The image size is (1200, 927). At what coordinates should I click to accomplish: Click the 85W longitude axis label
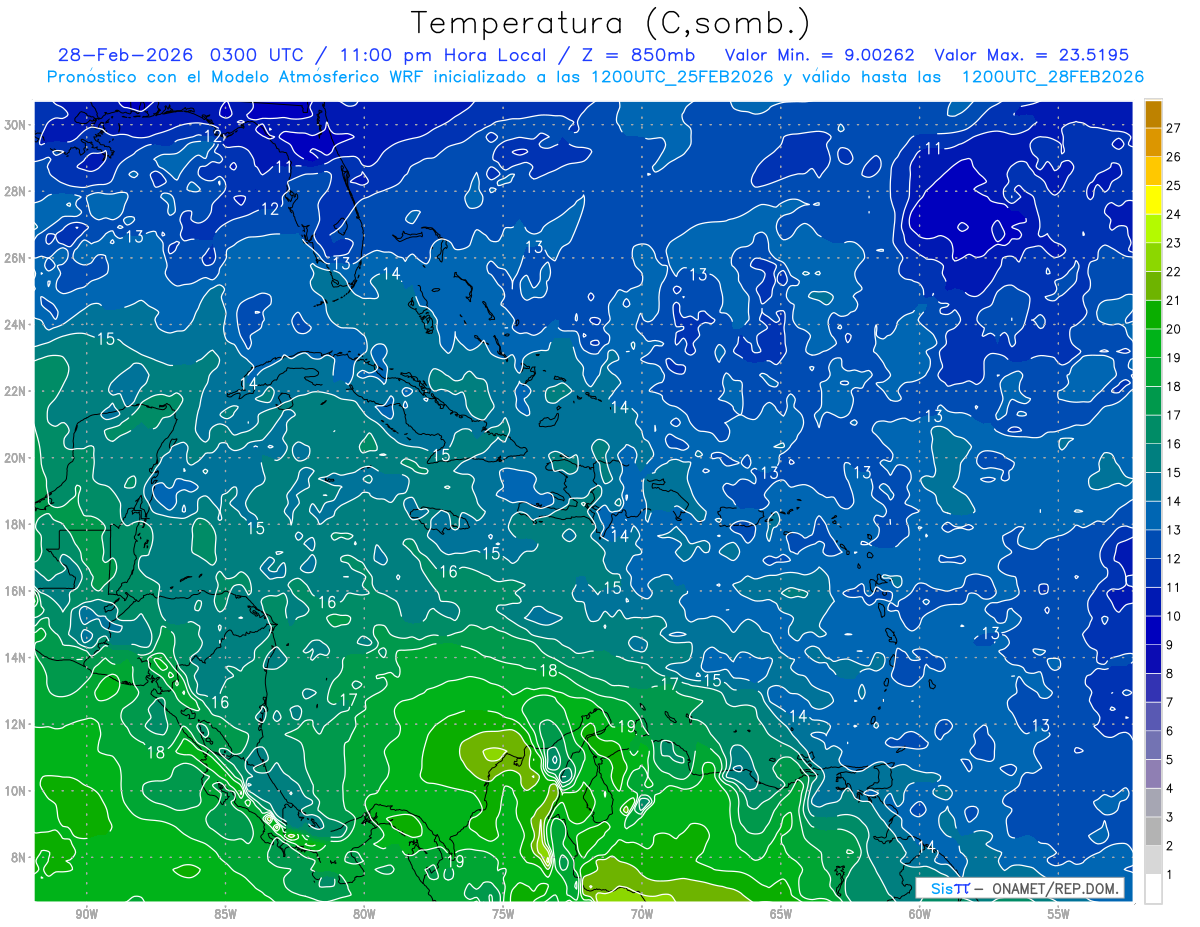(226, 913)
